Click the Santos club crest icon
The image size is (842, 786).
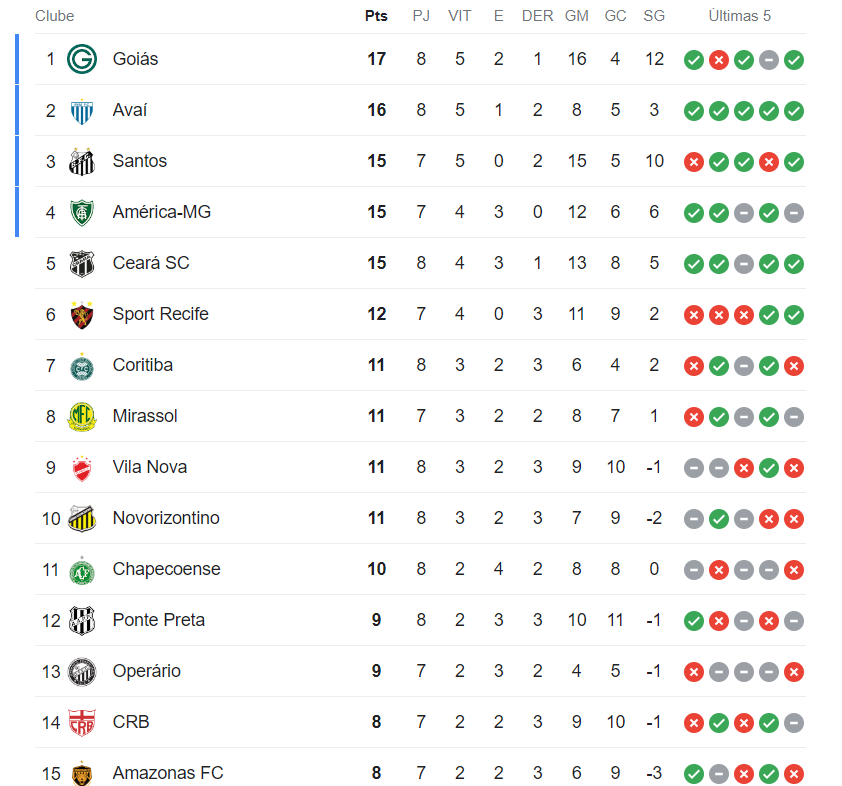pyautogui.click(x=82, y=162)
